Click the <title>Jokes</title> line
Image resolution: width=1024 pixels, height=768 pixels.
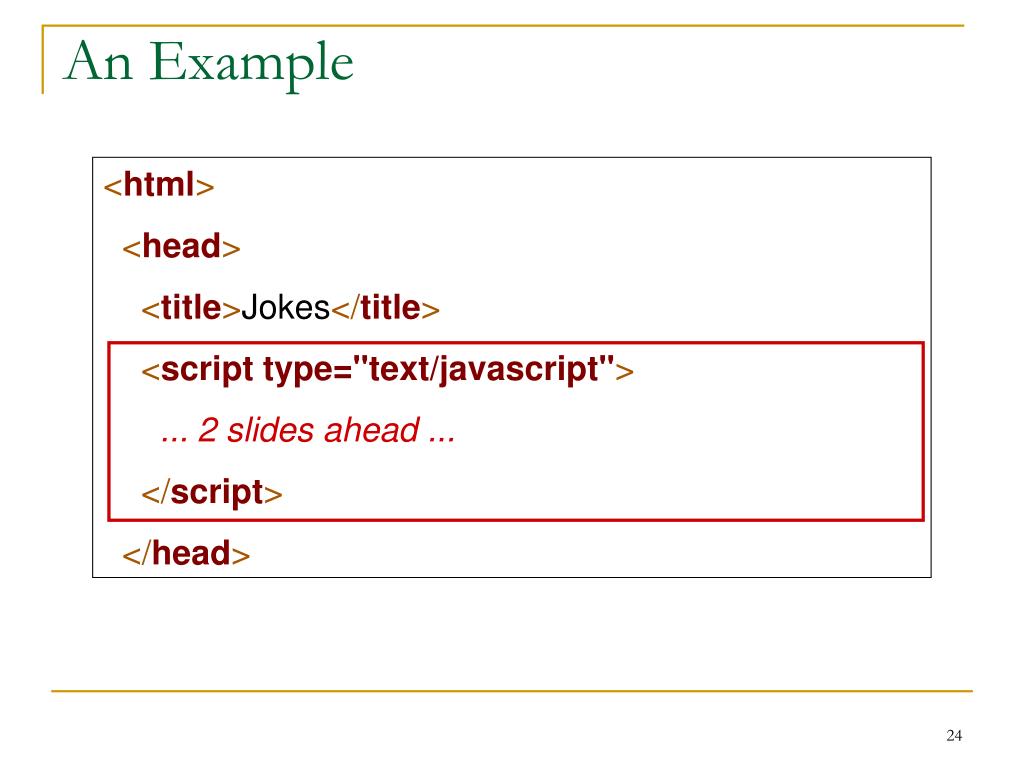click(x=291, y=308)
